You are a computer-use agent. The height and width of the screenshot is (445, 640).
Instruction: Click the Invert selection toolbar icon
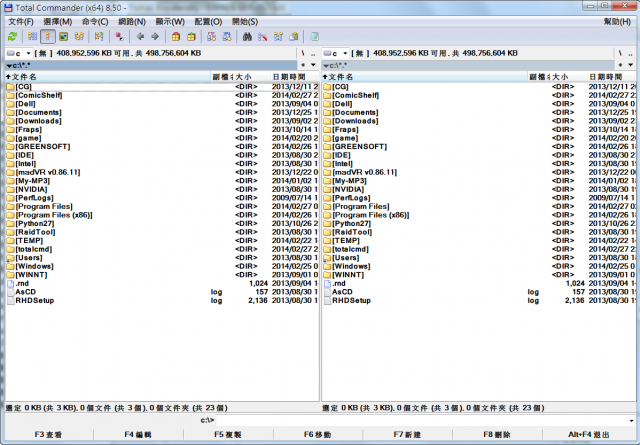tap(99, 37)
